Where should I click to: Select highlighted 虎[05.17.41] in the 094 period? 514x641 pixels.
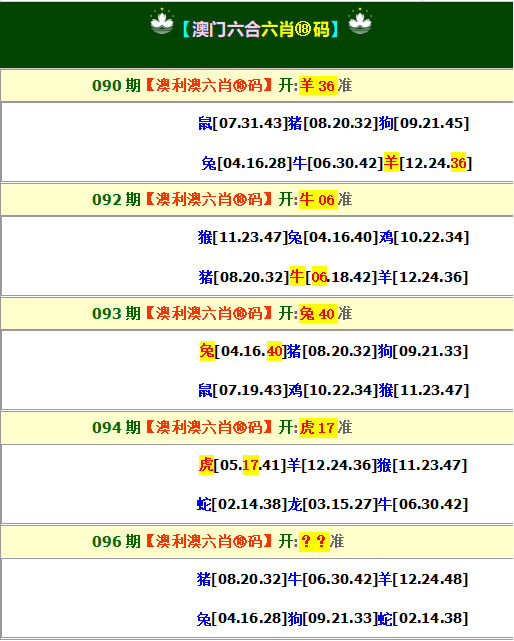[242, 465]
